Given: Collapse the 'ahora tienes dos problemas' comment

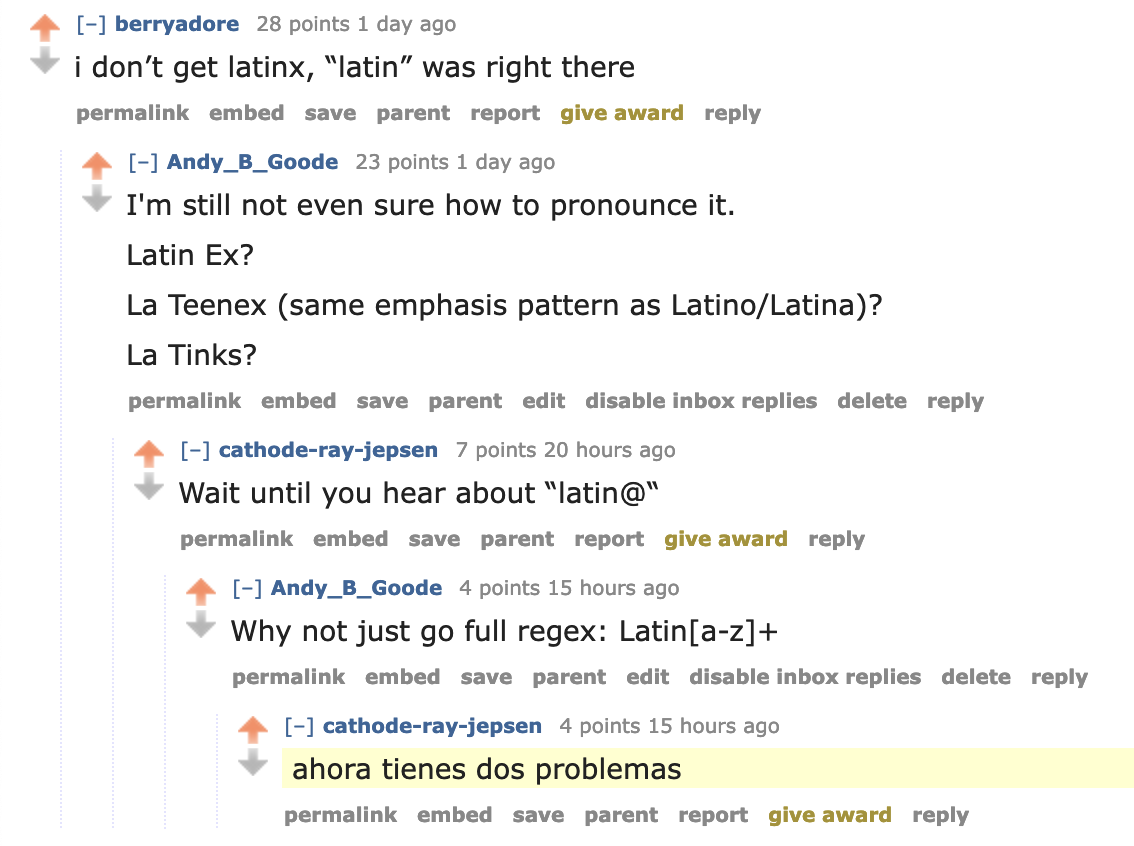Looking at the screenshot, I should pos(299,726).
